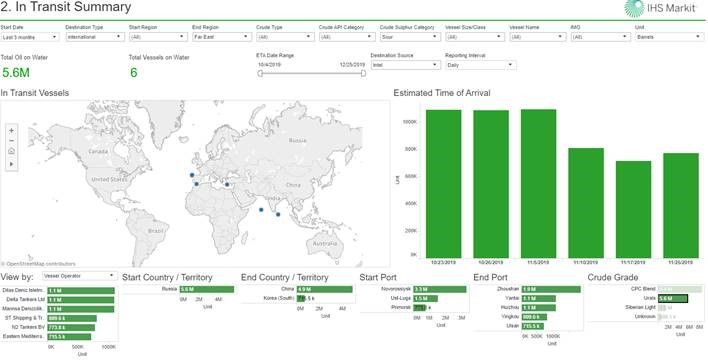Screen dimensions: 708x362
Task: Select the Urals crude grade bar
Action: tap(673, 298)
